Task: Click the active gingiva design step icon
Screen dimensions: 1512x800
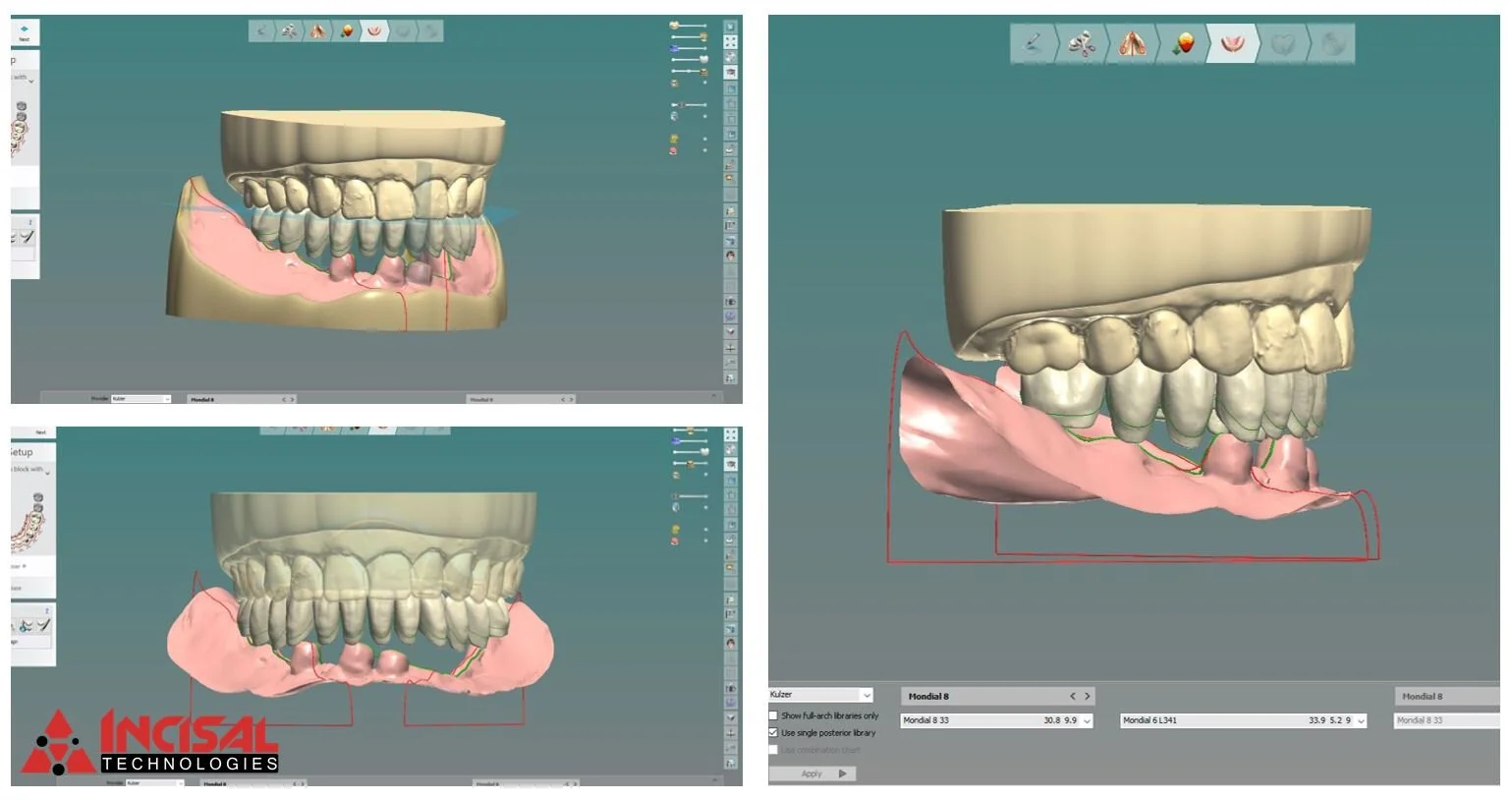Action: point(1235,44)
